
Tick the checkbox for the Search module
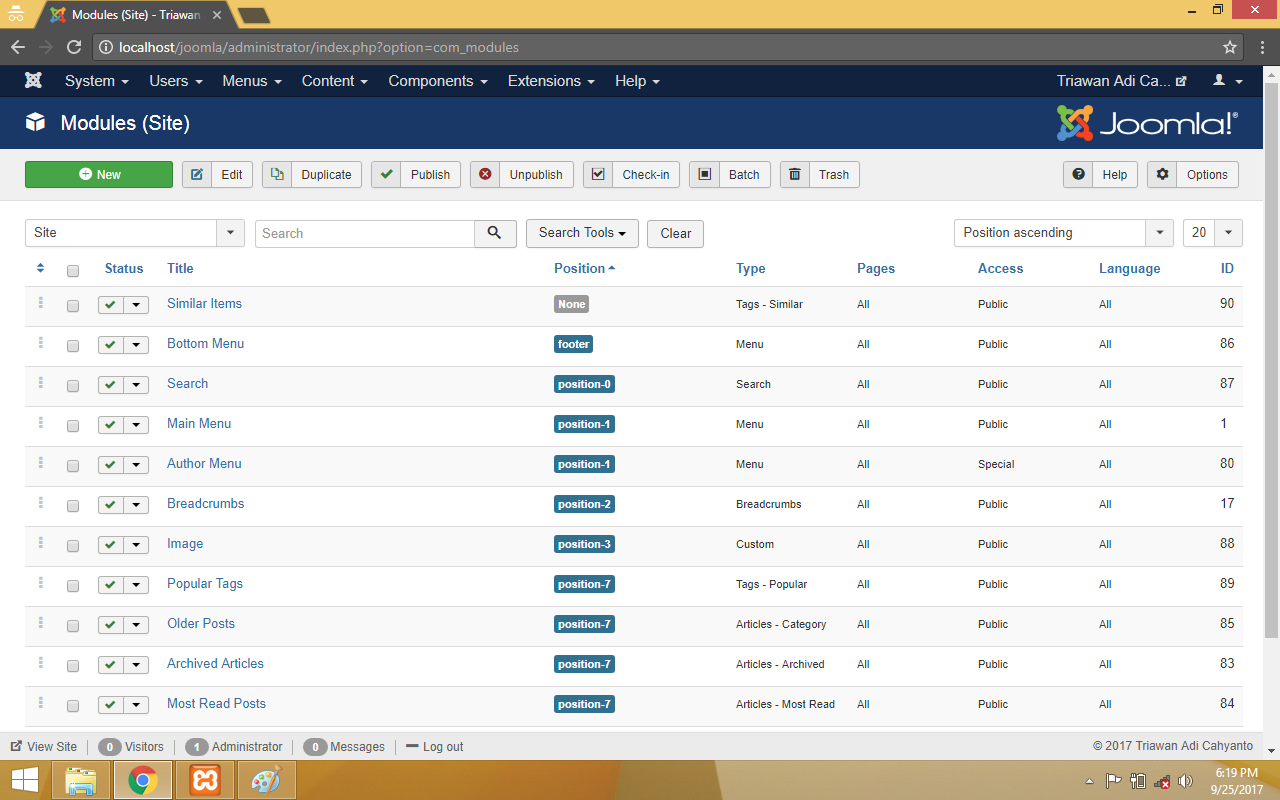73,386
